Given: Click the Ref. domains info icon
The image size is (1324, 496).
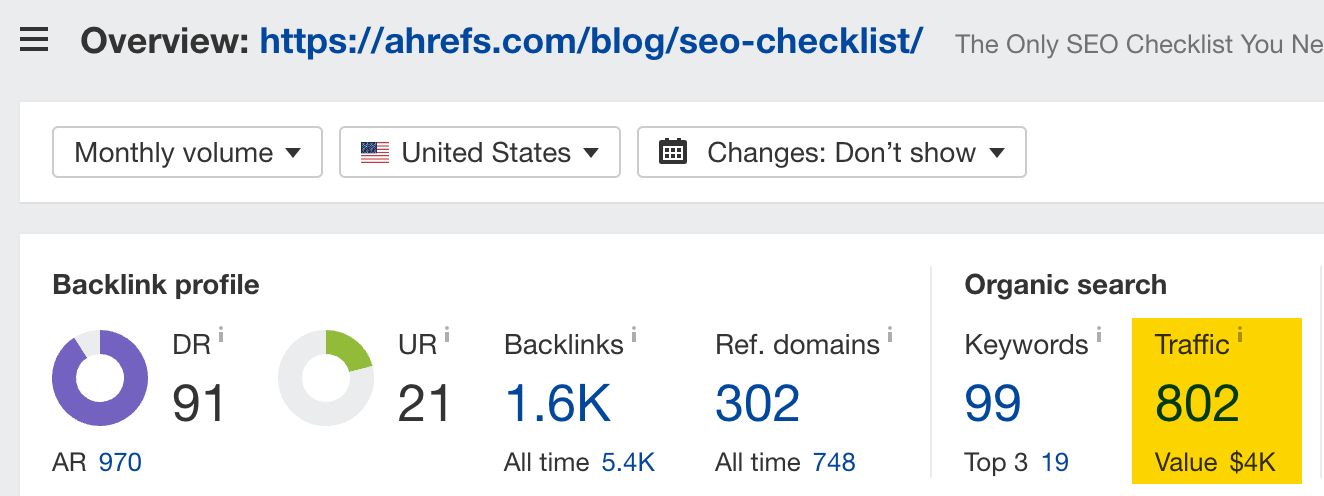Looking at the screenshot, I should pos(889,335).
